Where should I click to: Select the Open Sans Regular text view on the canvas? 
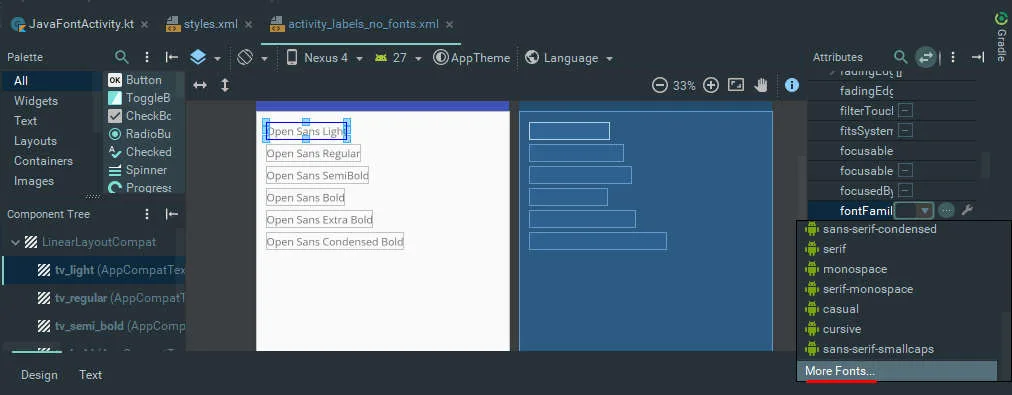coord(313,154)
